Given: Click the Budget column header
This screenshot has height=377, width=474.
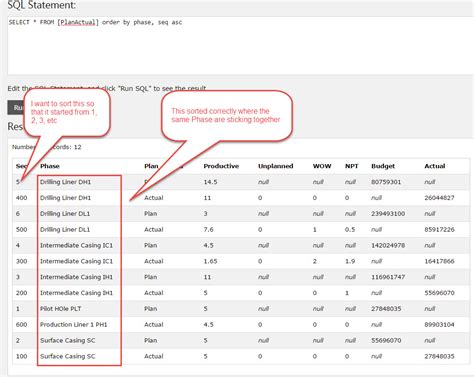Looking at the screenshot, I should 383,166.
